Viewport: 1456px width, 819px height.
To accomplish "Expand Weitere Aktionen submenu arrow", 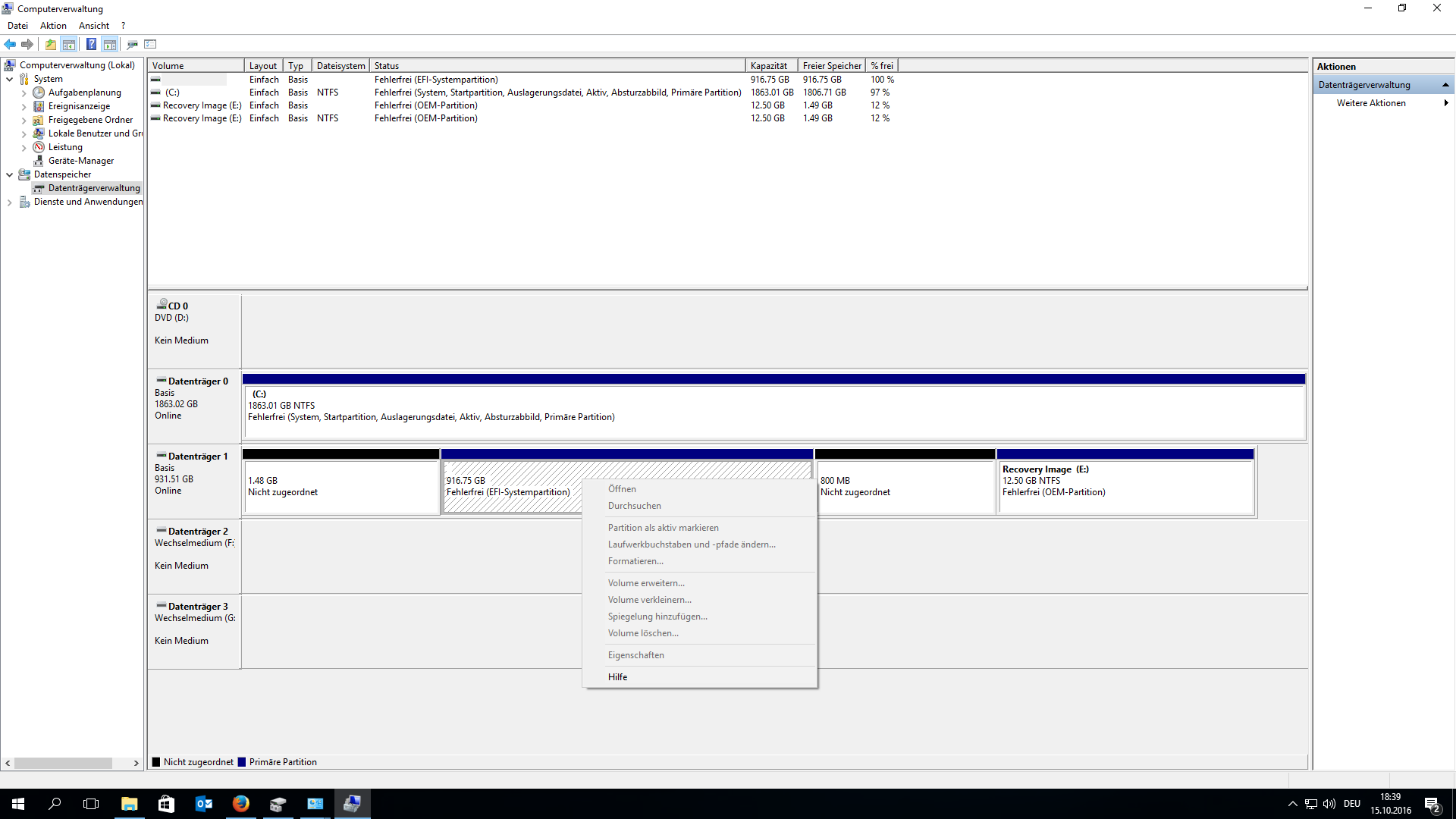I will (x=1445, y=103).
